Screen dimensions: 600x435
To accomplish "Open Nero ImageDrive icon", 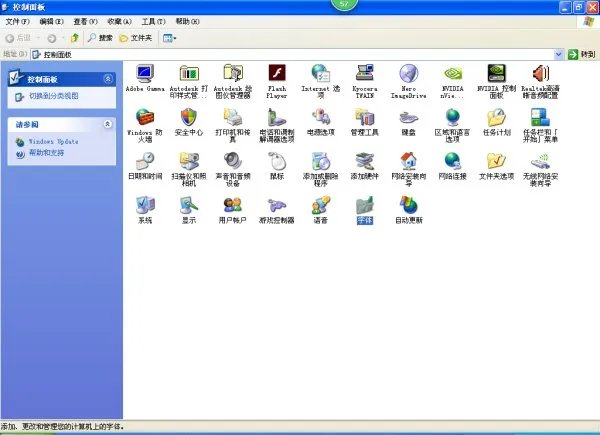I will click(408, 74).
